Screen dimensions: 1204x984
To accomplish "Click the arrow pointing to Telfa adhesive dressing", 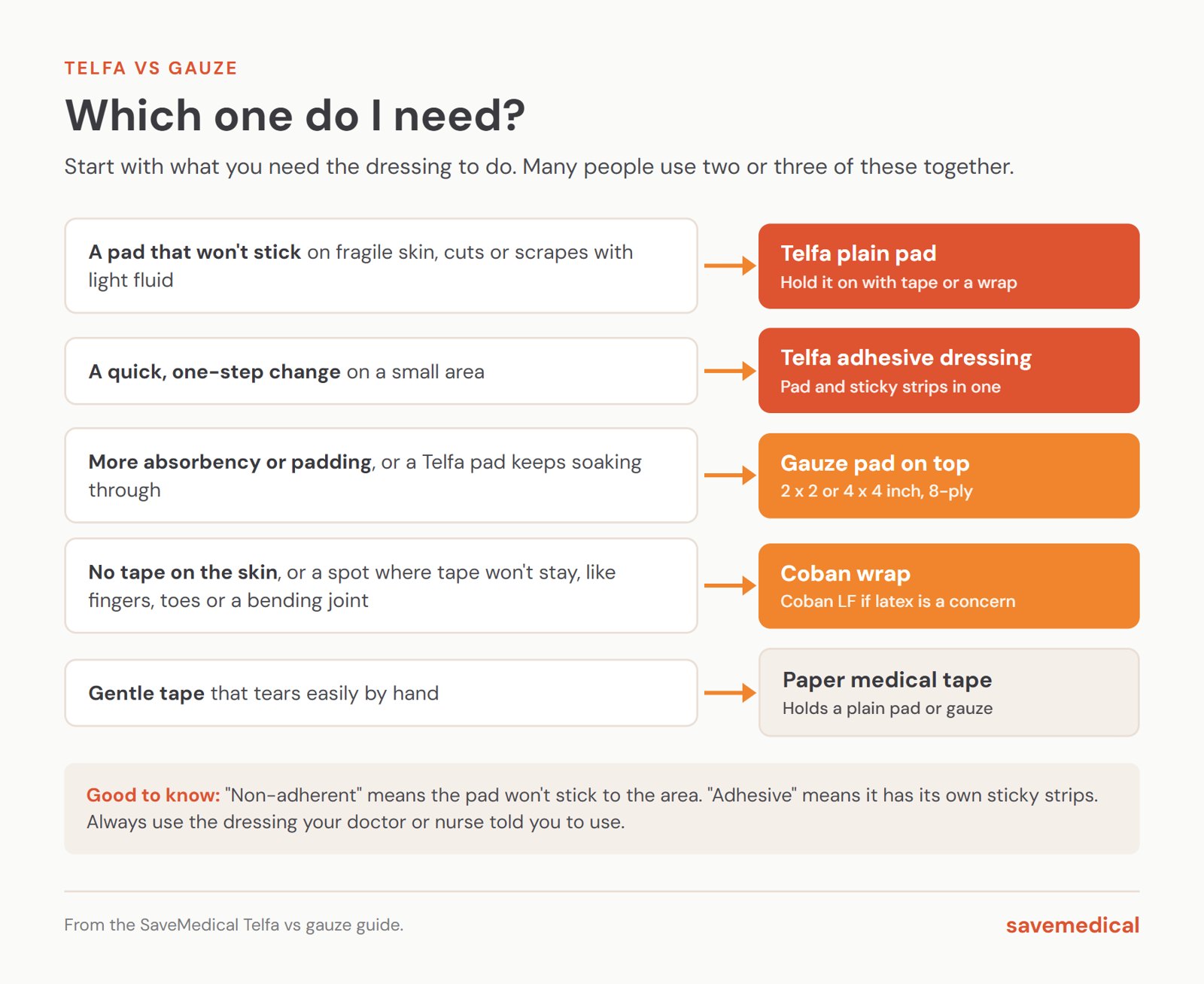I will pos(730,371).
